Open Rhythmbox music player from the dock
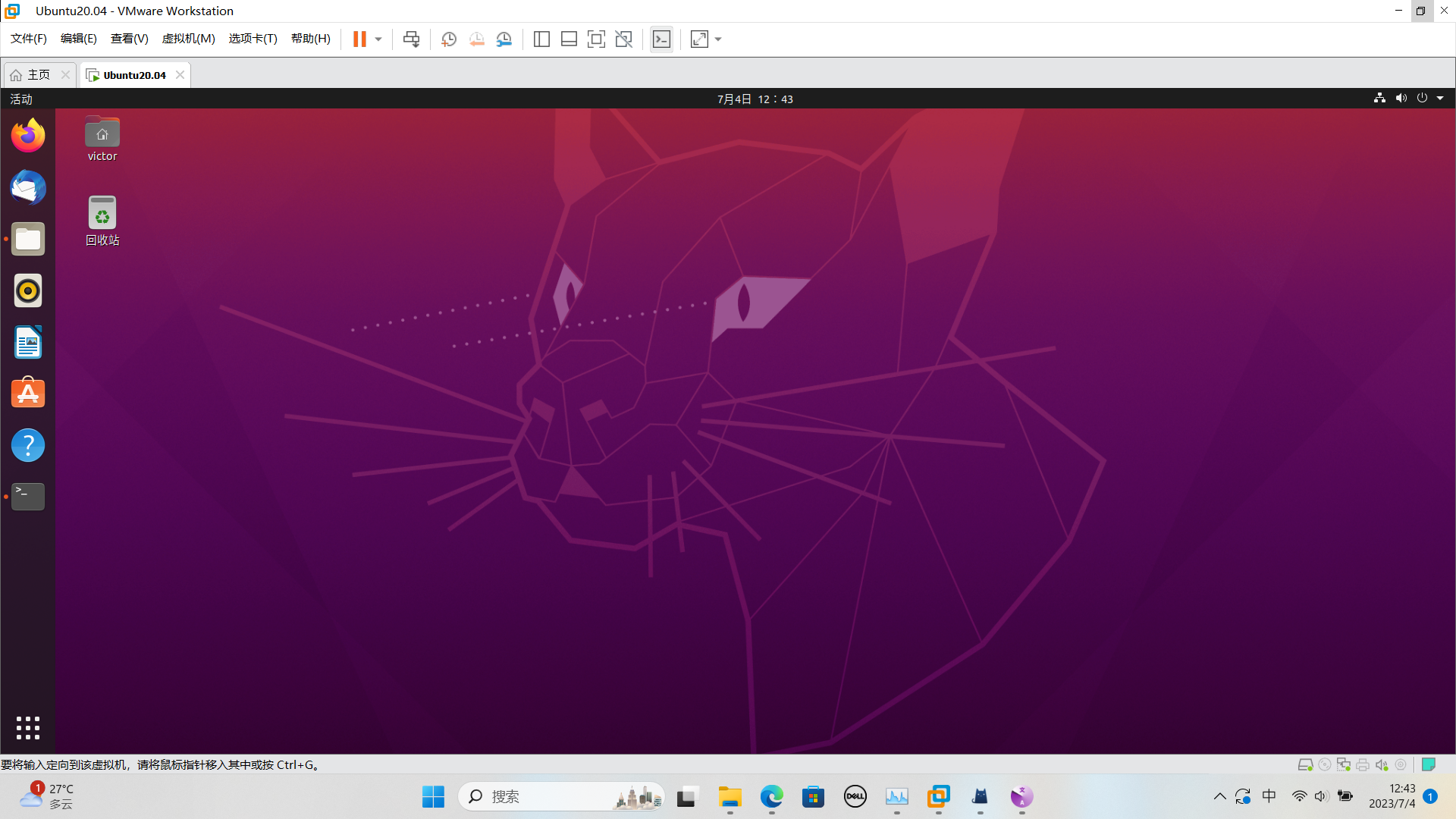Screen dimensions: 1456x819 coord(28,290)
